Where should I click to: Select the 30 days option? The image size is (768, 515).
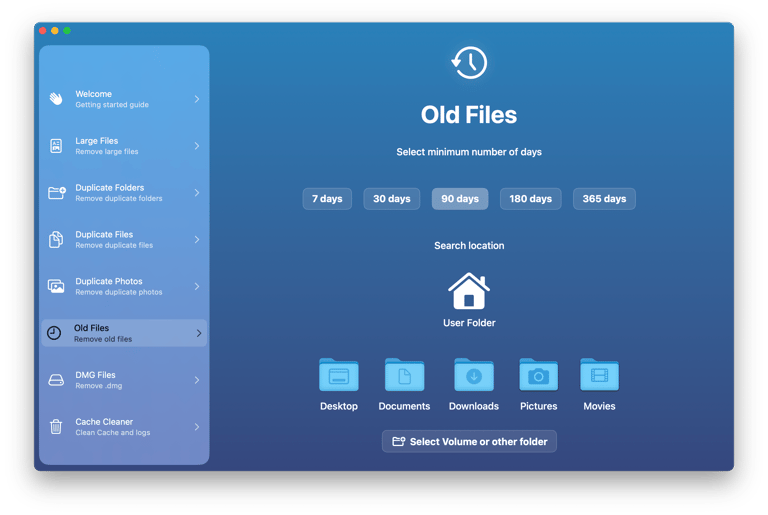[391, 199]
